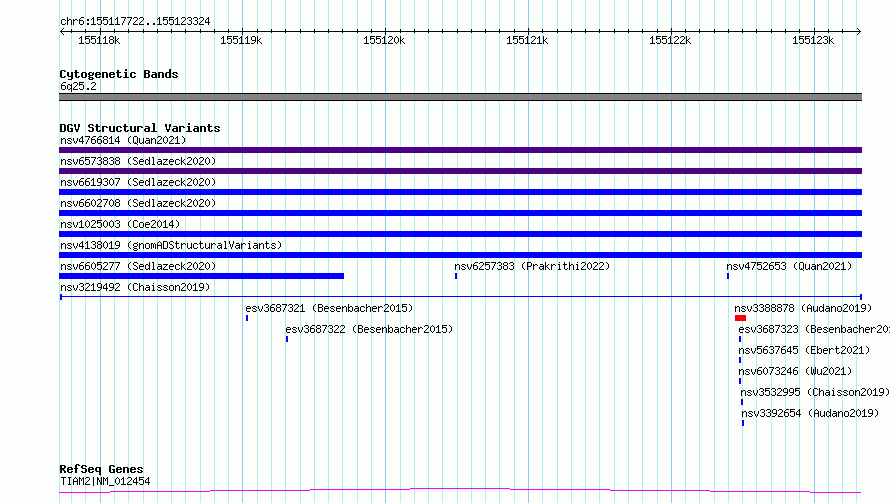Click the chr6:155117722..155123324 coordinate text

(x=135, y=22)
